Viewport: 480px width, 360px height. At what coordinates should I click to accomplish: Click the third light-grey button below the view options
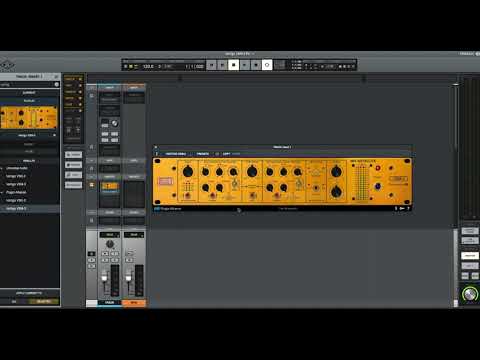pyautogui.click(x=73, y=175)
